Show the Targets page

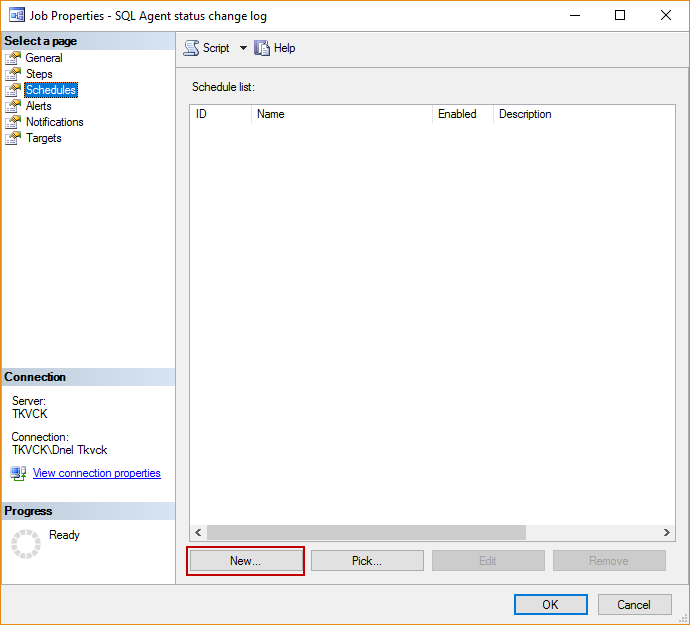pyautogui.click(x=43, y=138)
